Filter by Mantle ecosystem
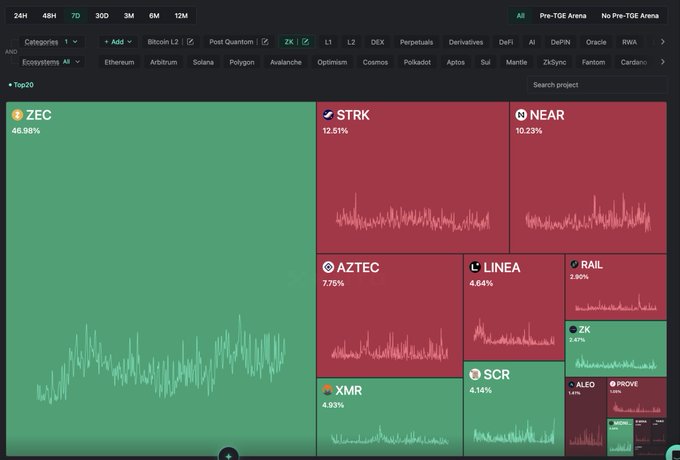The height and width of the screenshot is (460, 680). point(517,62)
